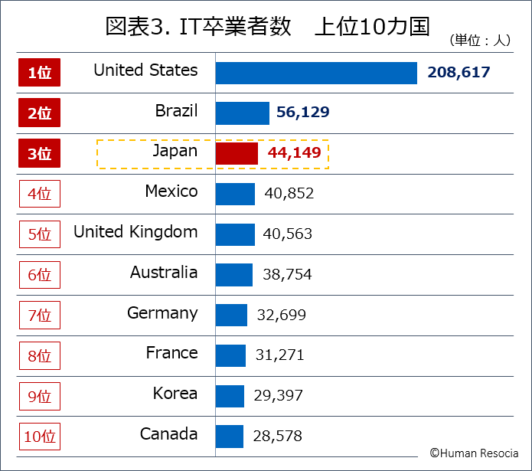
Task: Click the (単位：人) unit label
Action: click(480, 40)
